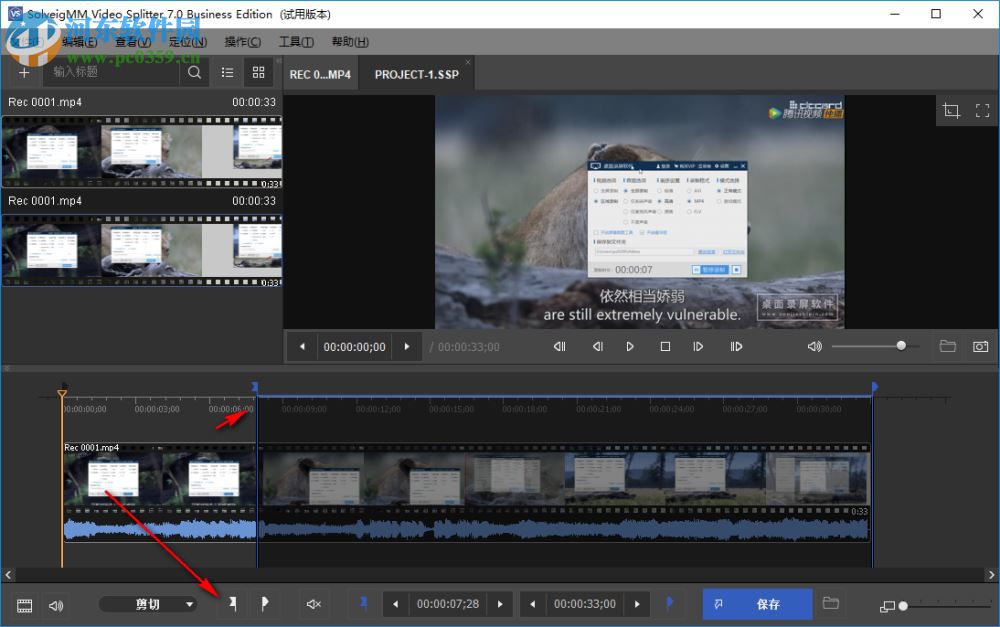Click the blue pin marker icon near the timecode
This screenshot has width=1000, height=627.
pyautogui.click(x=363, y=604)
